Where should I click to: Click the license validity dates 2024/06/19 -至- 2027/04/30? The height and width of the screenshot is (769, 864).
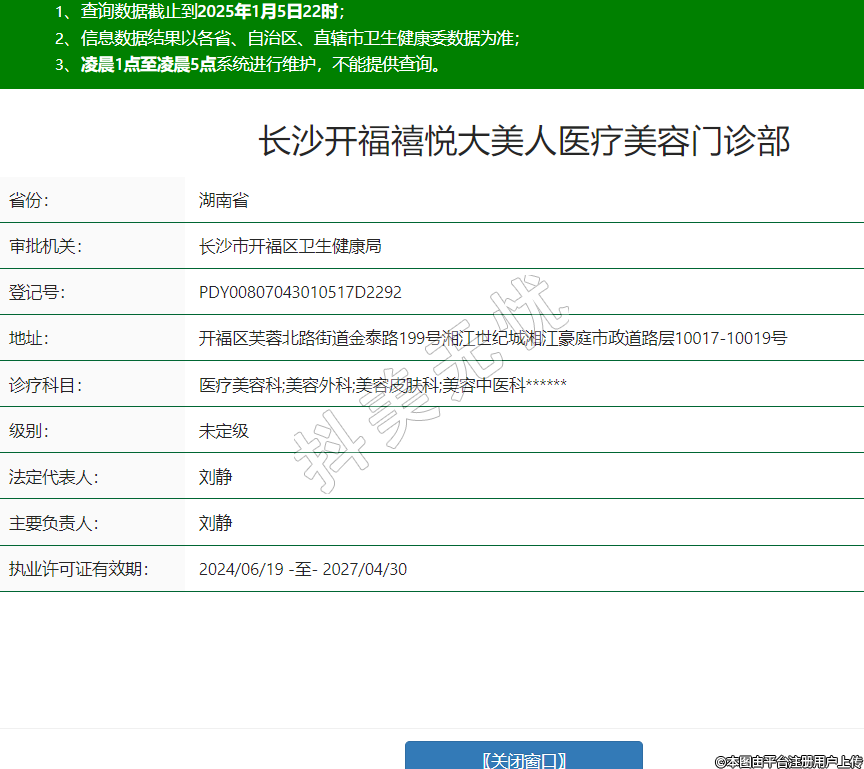(303, 569)
